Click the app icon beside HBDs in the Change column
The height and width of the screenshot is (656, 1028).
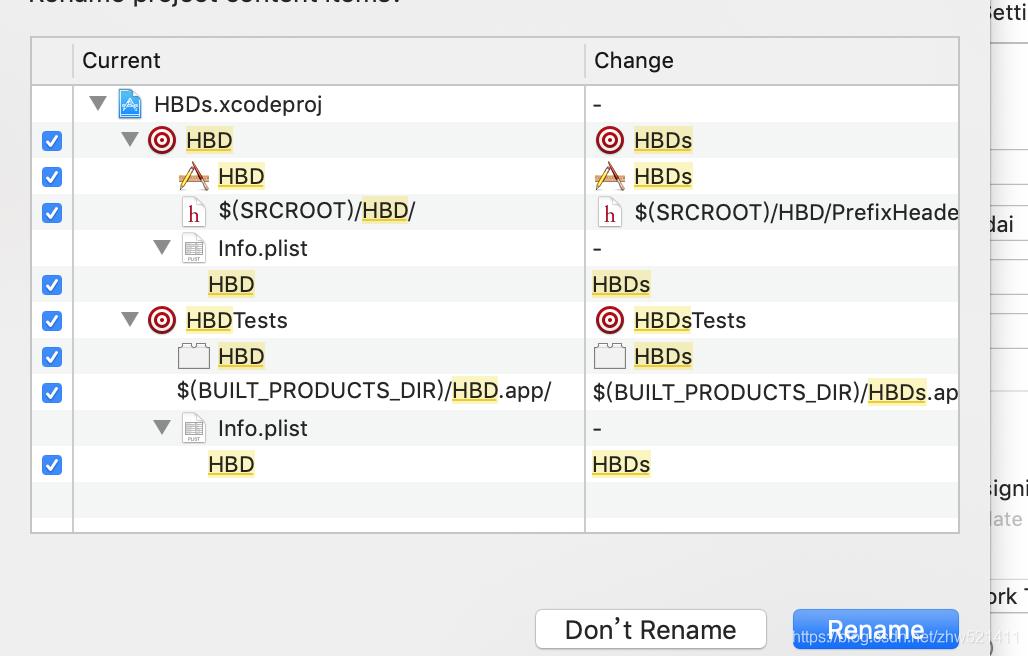click(610, 176)
